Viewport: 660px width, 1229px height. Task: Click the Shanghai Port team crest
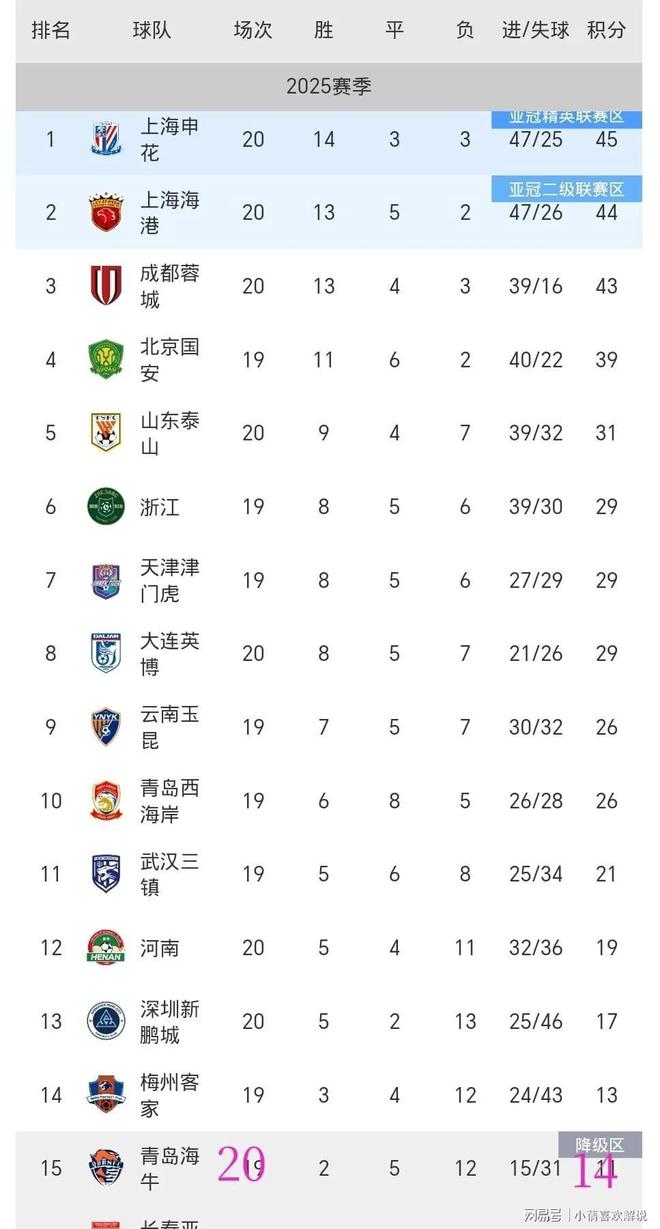click(x=105, y=212)
